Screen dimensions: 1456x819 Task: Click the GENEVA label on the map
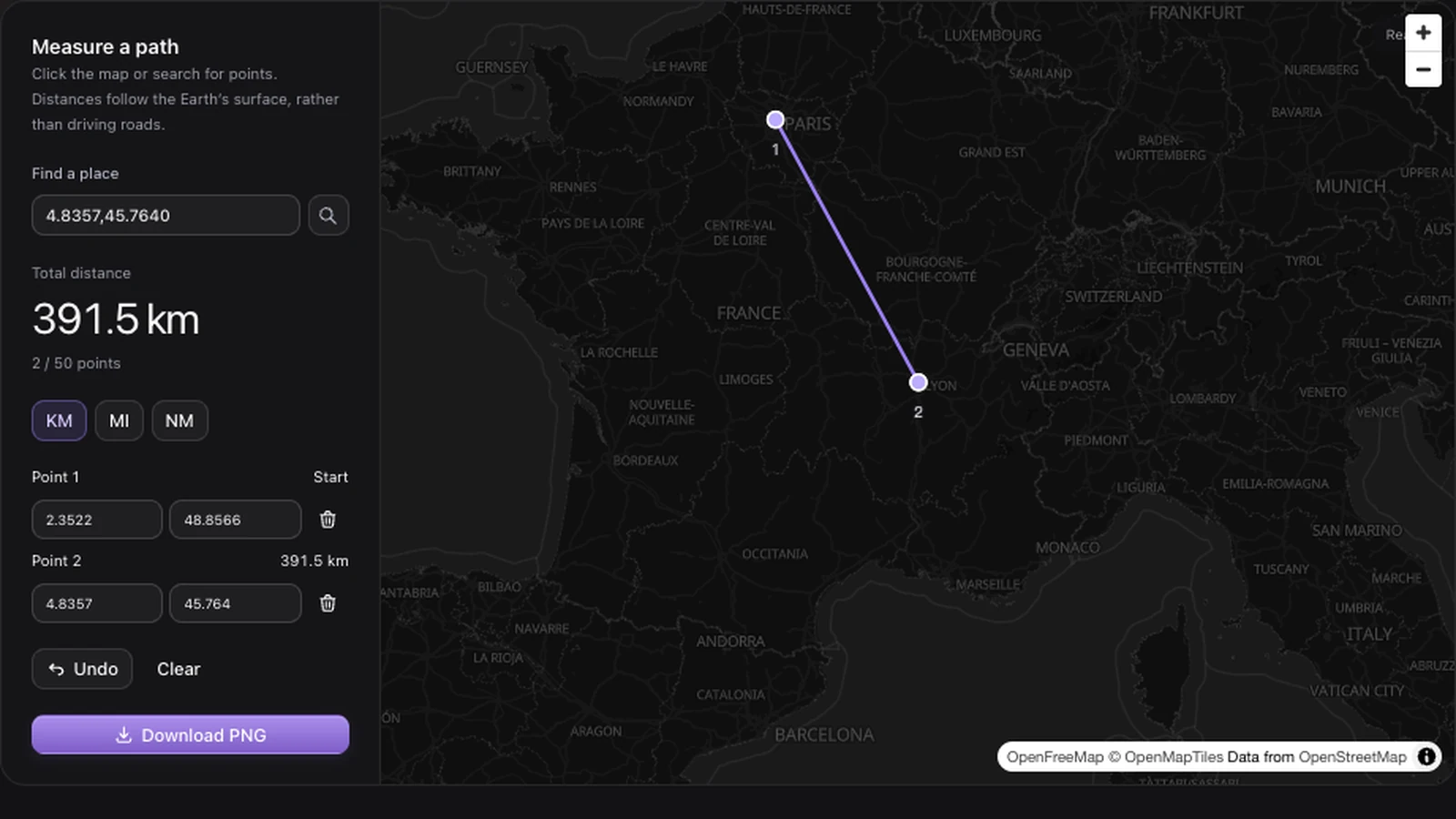[1036, 349]
